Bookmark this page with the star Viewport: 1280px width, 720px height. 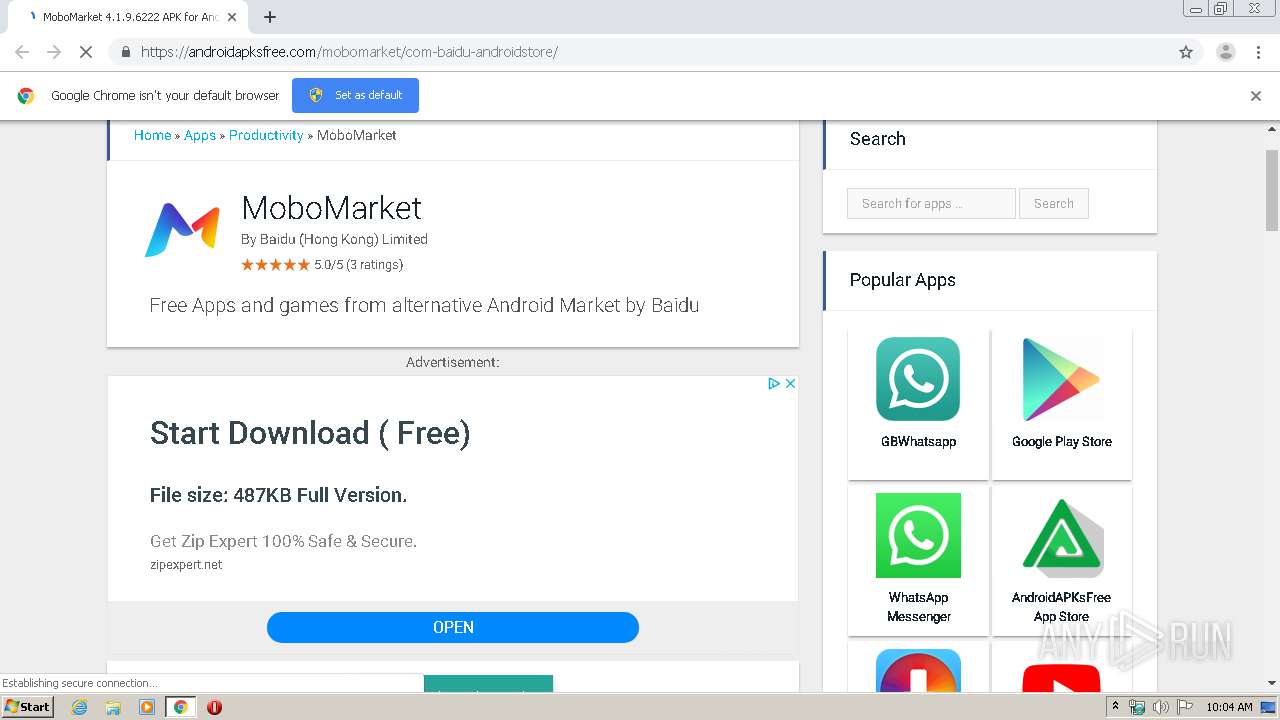click(x=1186, y=52)
